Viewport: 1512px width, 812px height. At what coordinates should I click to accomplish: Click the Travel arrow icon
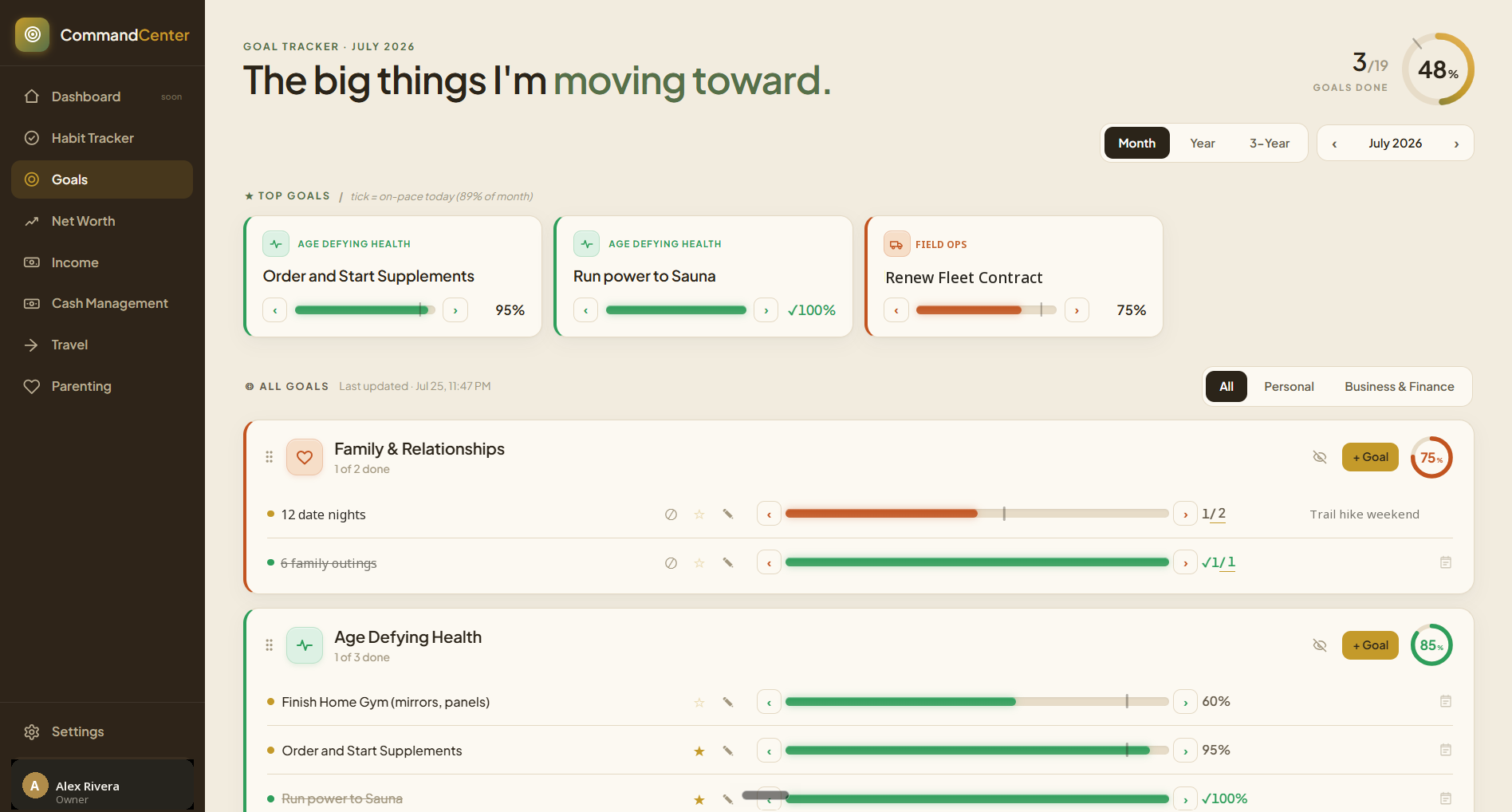point(32,345)
